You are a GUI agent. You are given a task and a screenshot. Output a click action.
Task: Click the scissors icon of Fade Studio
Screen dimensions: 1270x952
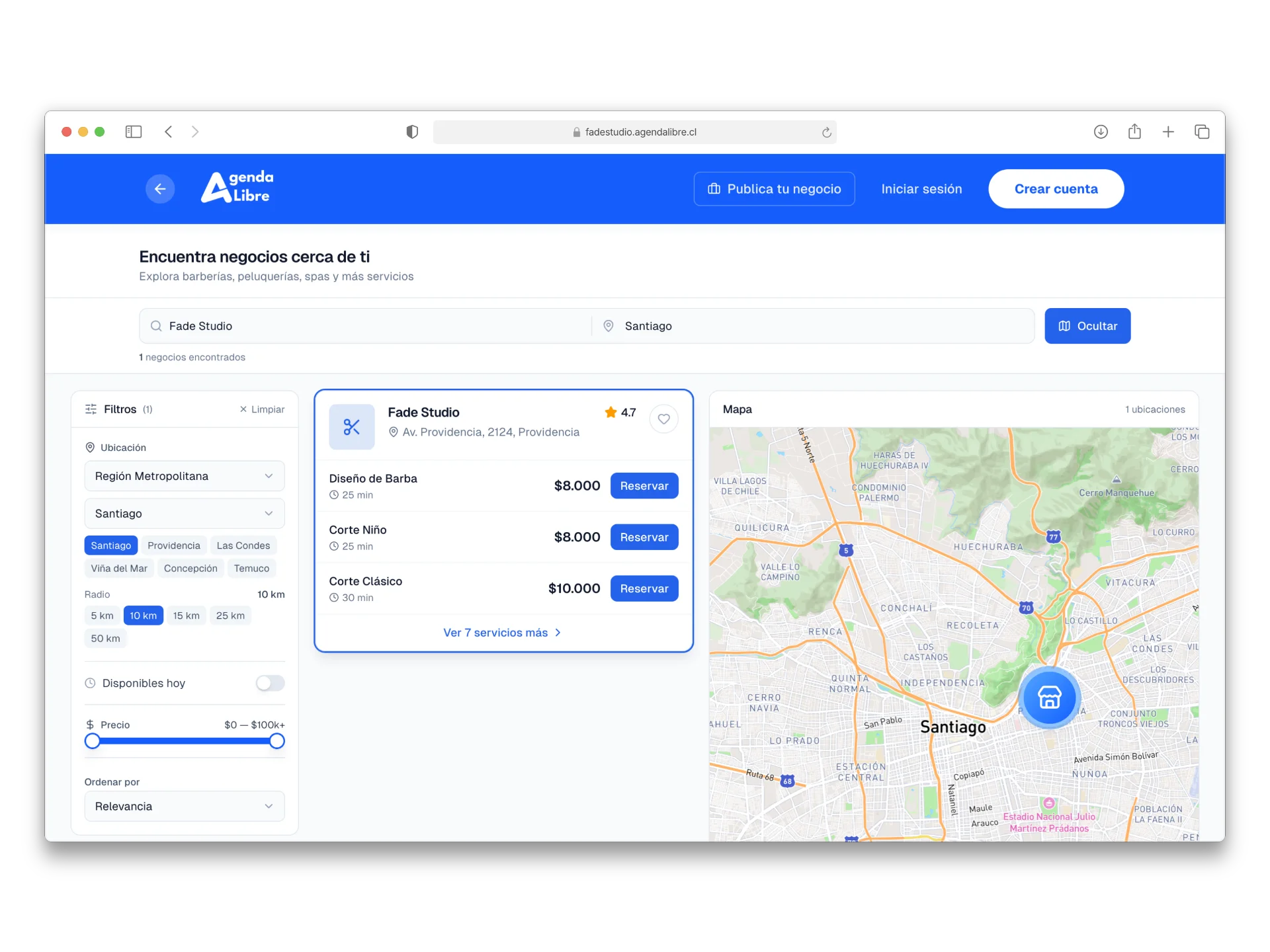coord(352,427)
